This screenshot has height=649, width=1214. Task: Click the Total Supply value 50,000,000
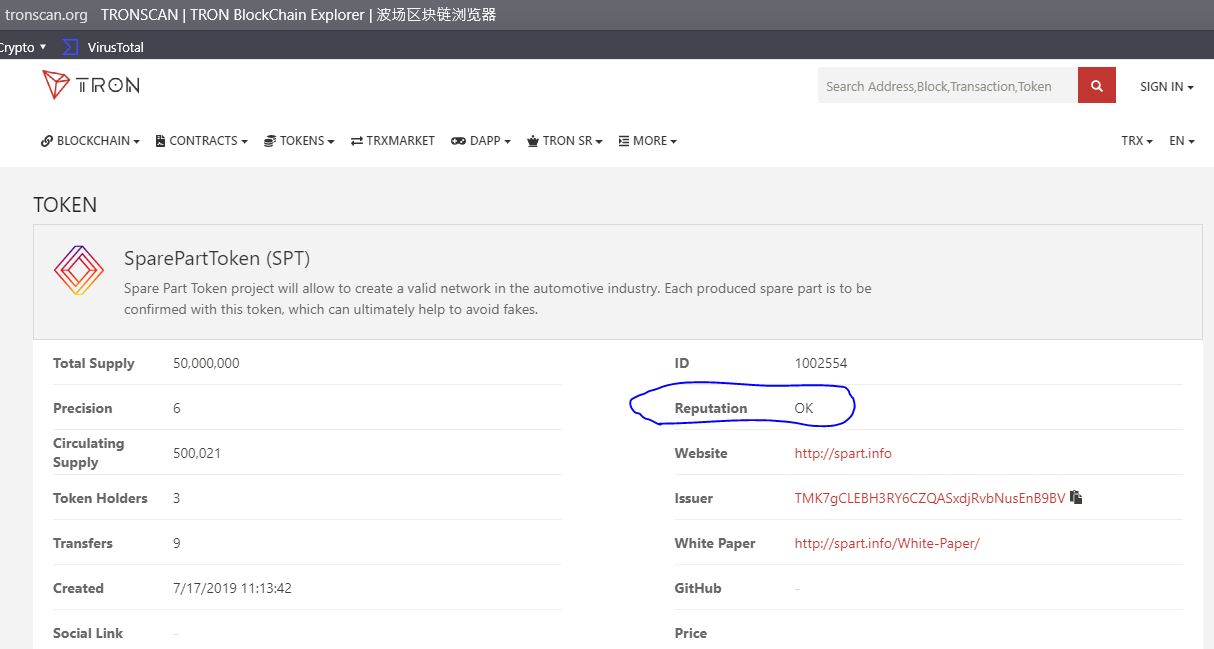[206, 363]
